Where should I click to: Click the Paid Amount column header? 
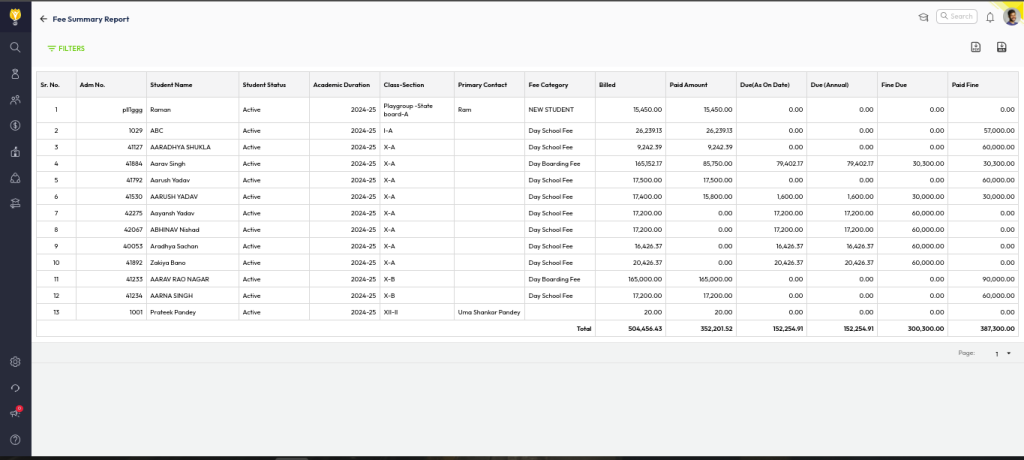(x=688, y=84)
